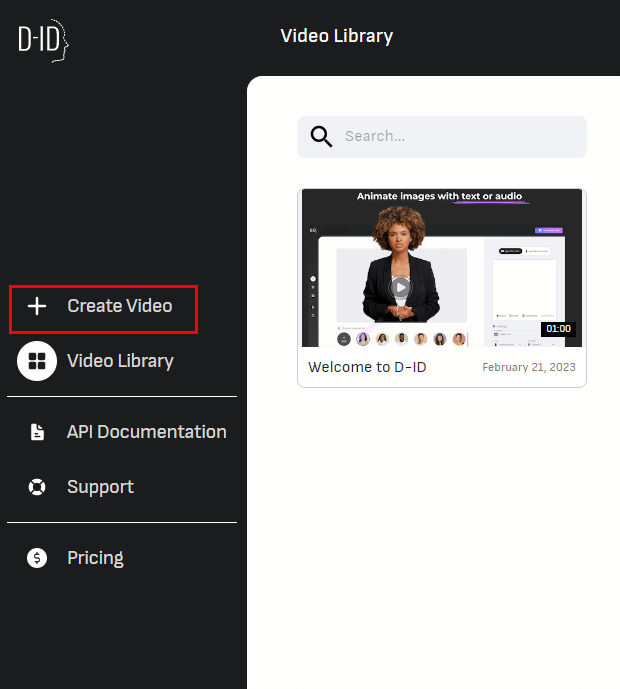620x689 pixels.
Task: Click the magnifier search icon
Action: click(x=321, y=137)
